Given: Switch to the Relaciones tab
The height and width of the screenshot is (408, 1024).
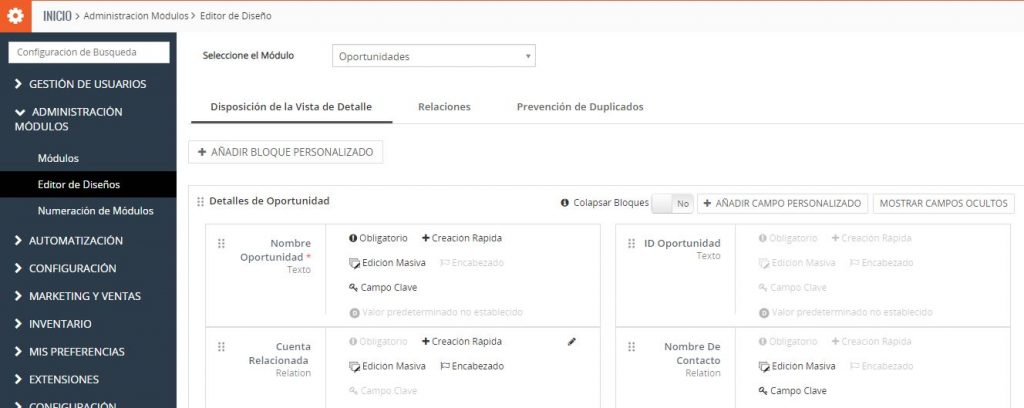Looking at the screenshot, I should pyautogui.click(x=444, y=107).
